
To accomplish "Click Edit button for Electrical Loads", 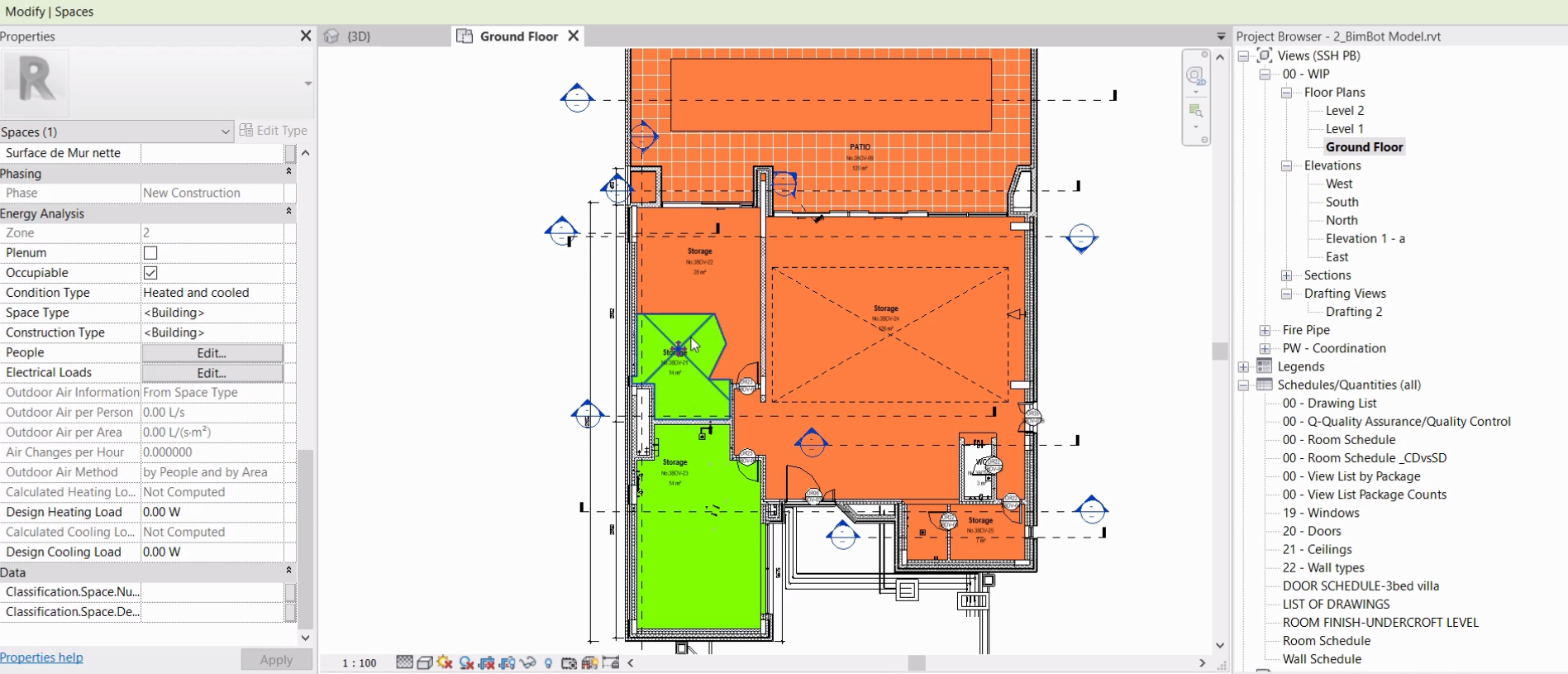I will coord(212,373).
